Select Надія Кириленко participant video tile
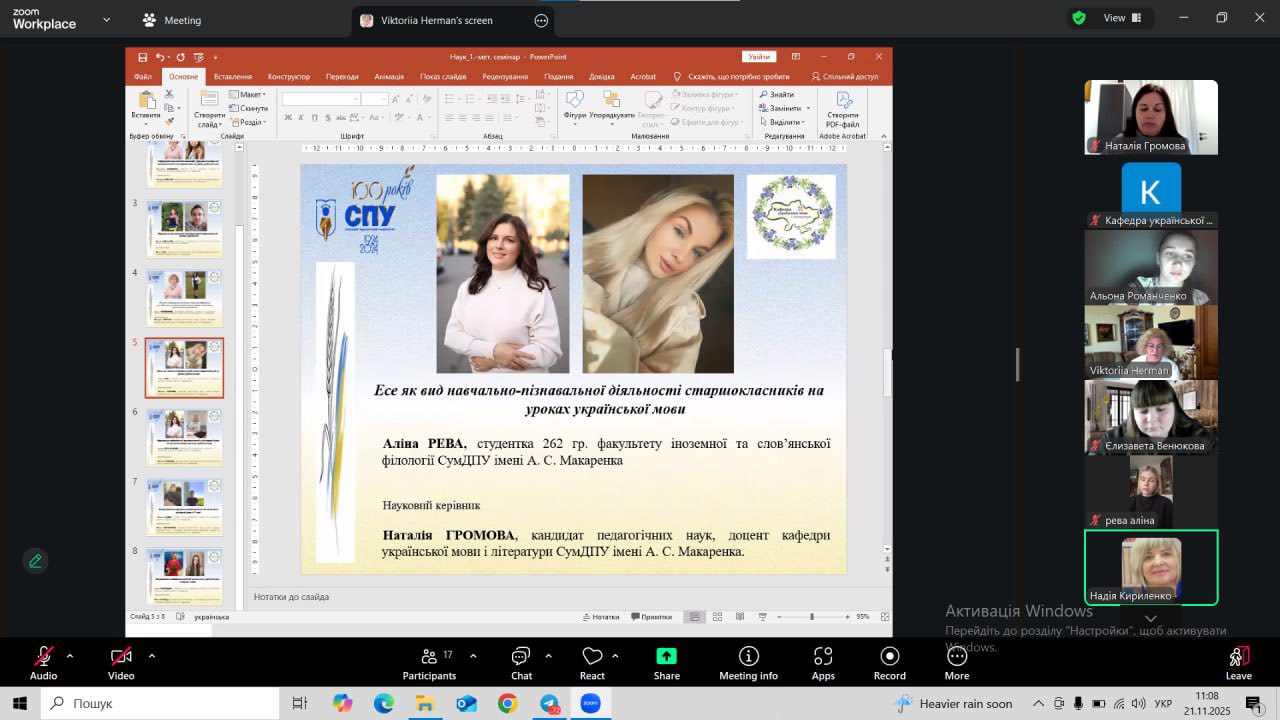1280x720 pixels. (1151, 567)
